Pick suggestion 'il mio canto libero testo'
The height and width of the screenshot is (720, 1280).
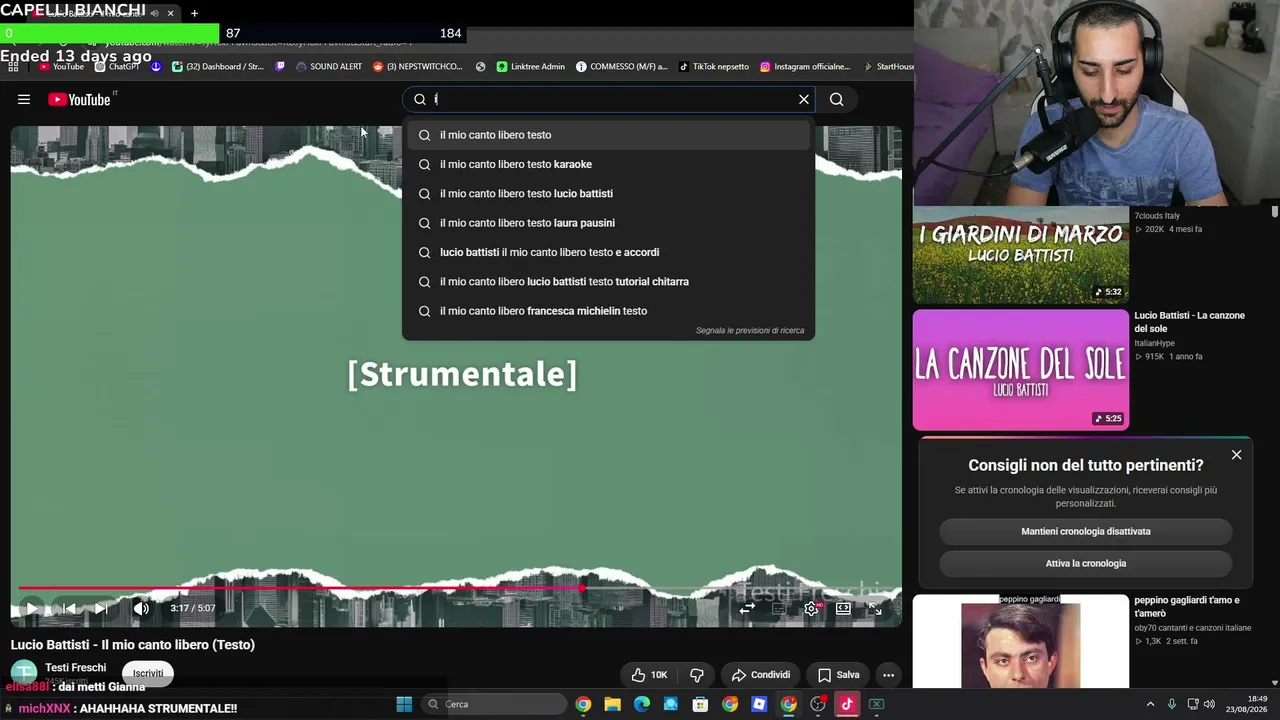coord(608,135)
